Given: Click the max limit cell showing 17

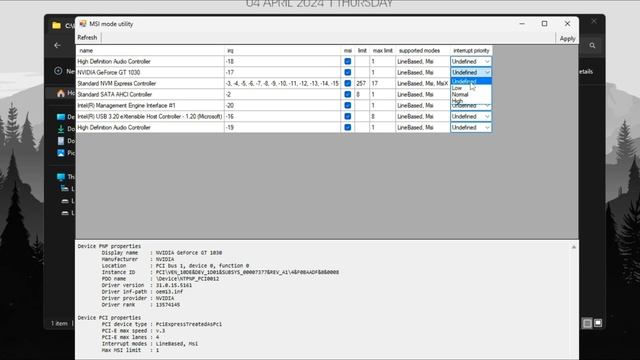Looking at the screenshot, I should 382,83.
